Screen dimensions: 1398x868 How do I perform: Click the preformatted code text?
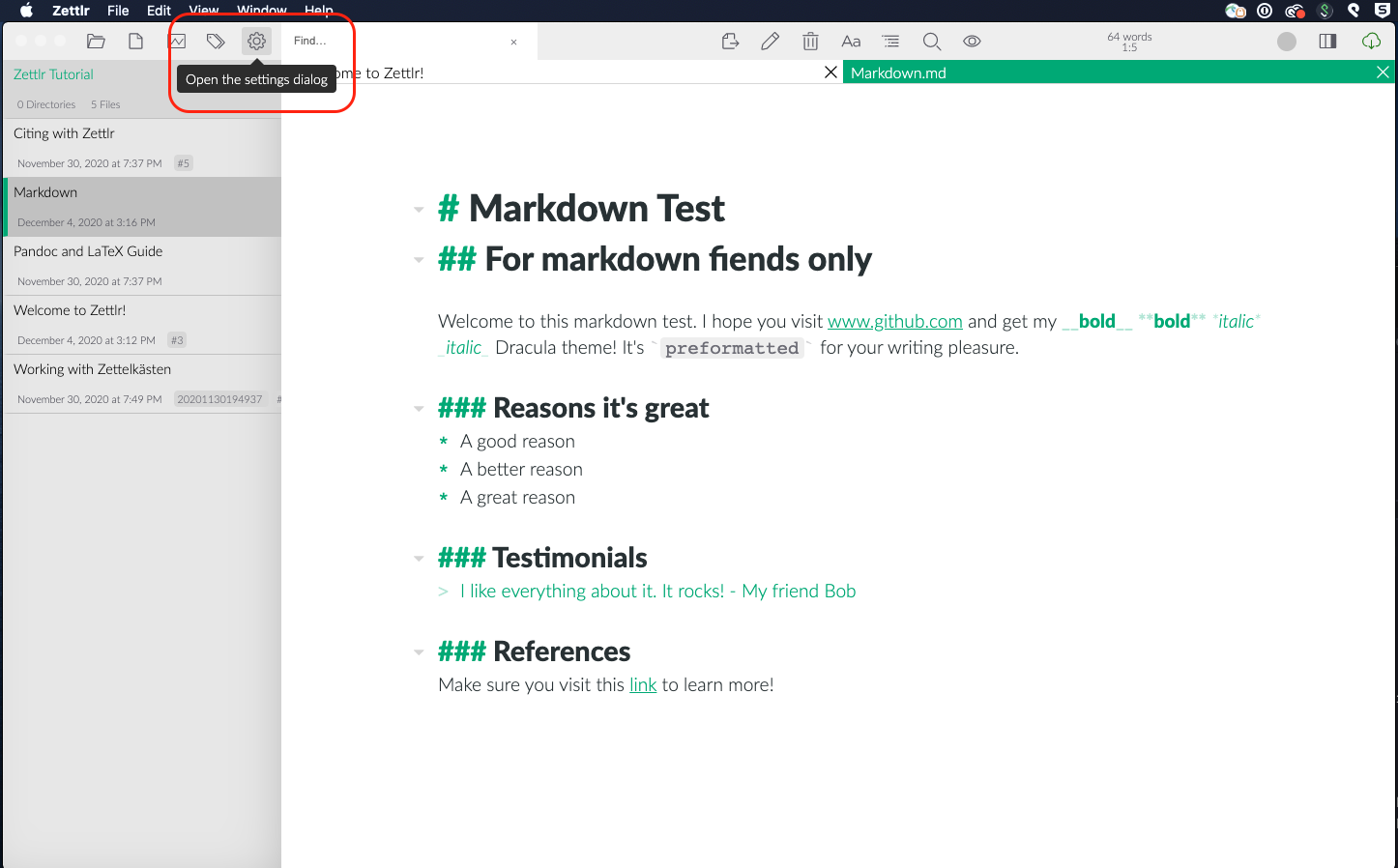click(x=732, y=348)
